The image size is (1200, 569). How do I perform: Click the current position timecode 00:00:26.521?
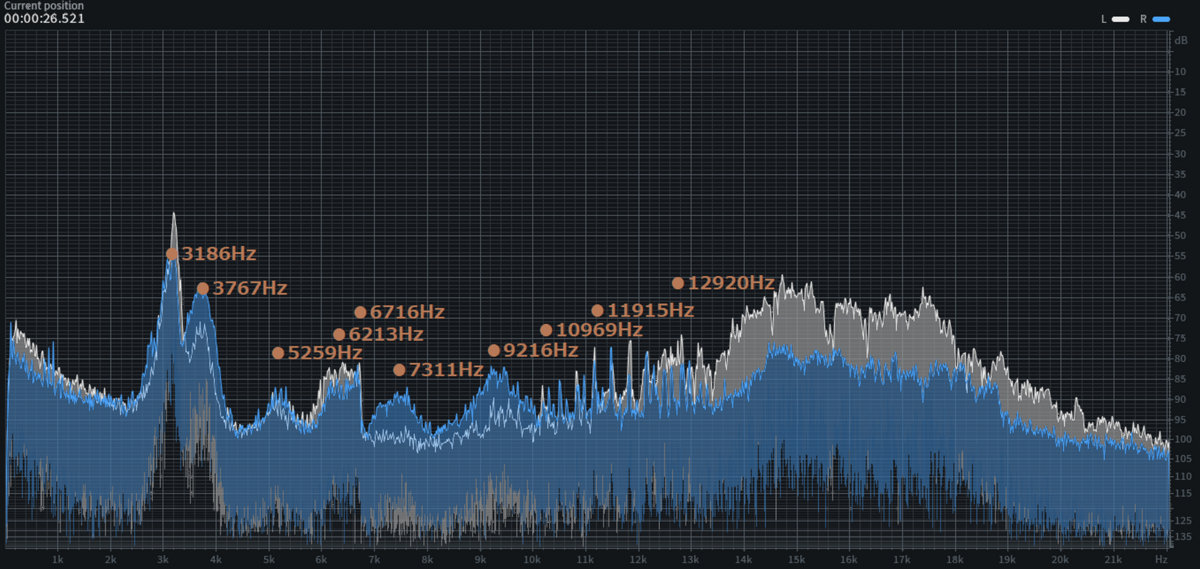pos(44,19)
